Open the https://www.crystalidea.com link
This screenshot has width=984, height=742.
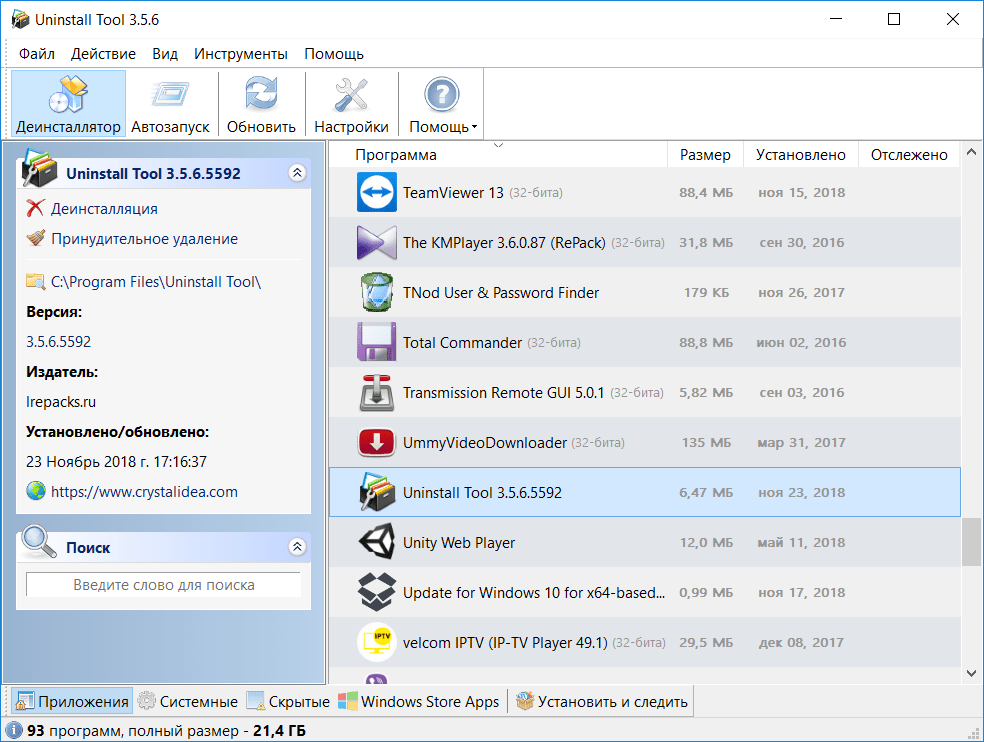click(144, 492)
